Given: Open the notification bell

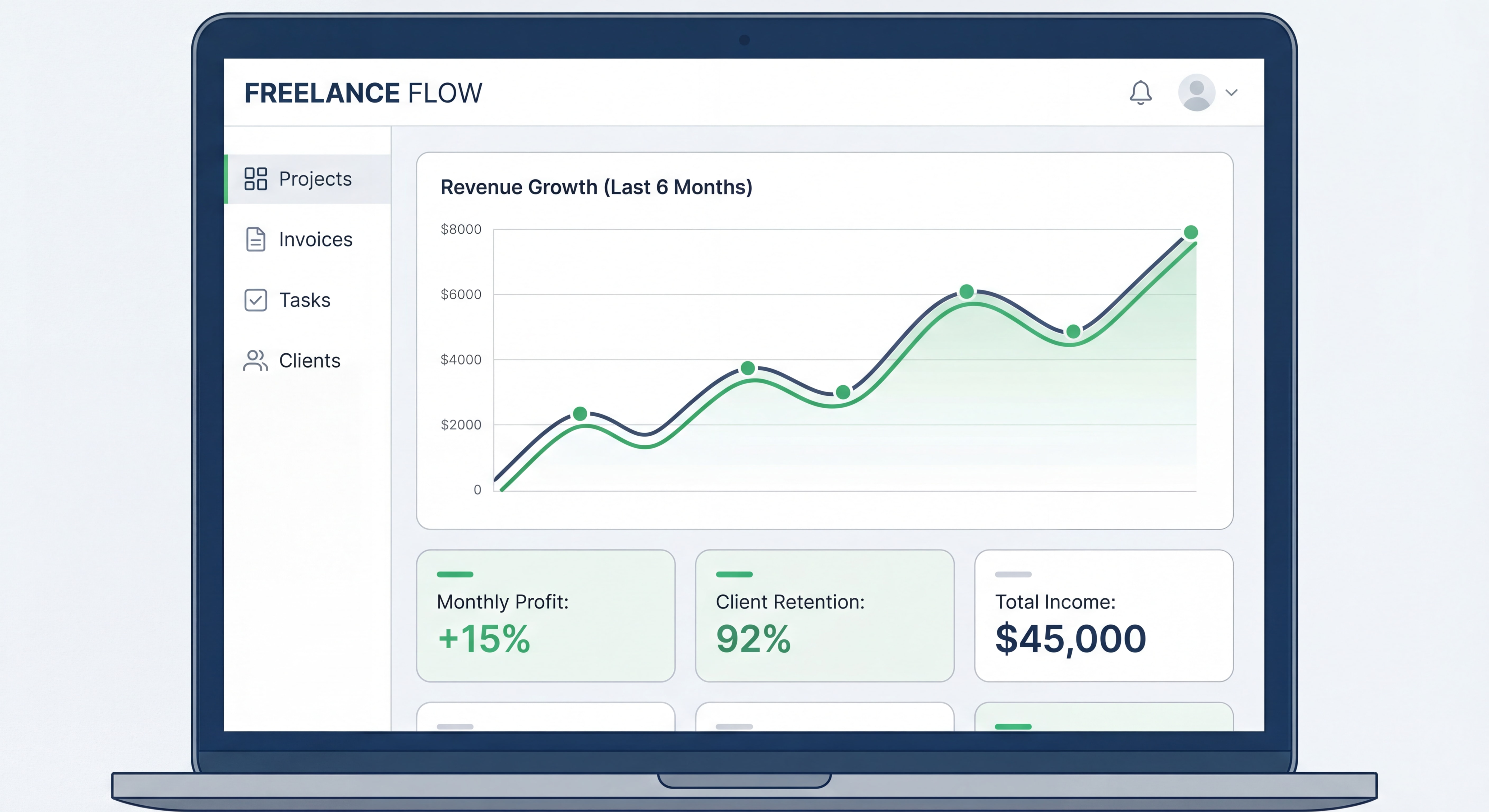Looking at the screenshot, I should click(x=1141, y=93).
